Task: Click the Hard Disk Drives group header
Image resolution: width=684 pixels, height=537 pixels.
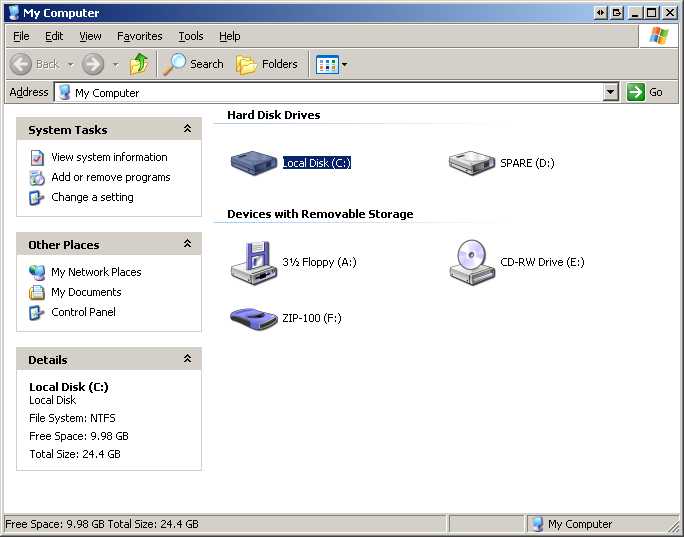Action: coord(274,115)
